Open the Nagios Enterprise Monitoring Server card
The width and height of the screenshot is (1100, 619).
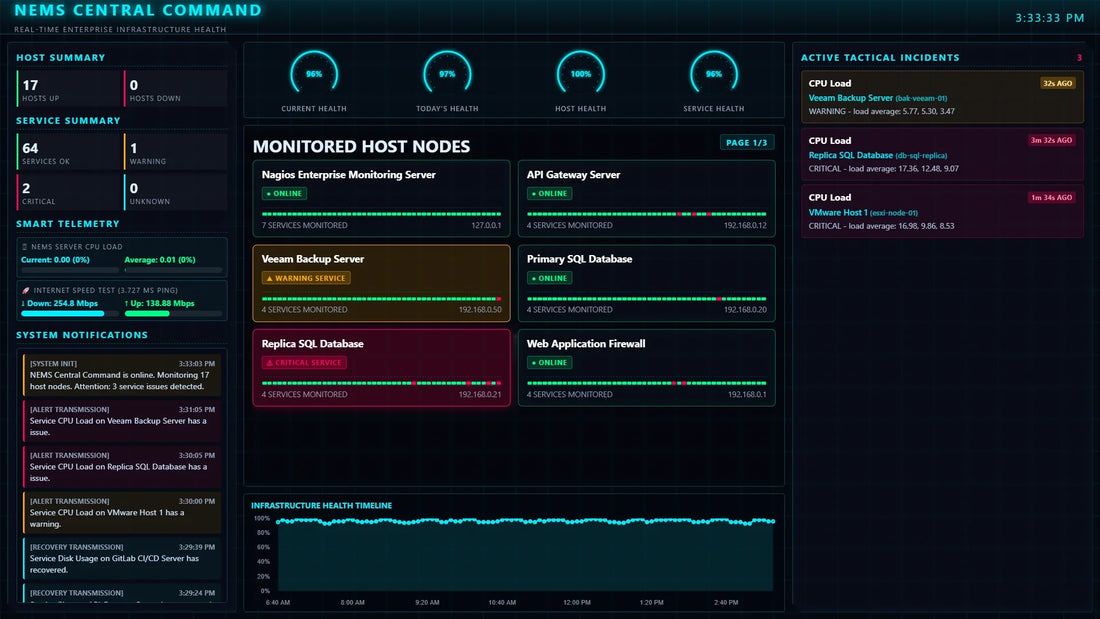click(x=381, y=199)
